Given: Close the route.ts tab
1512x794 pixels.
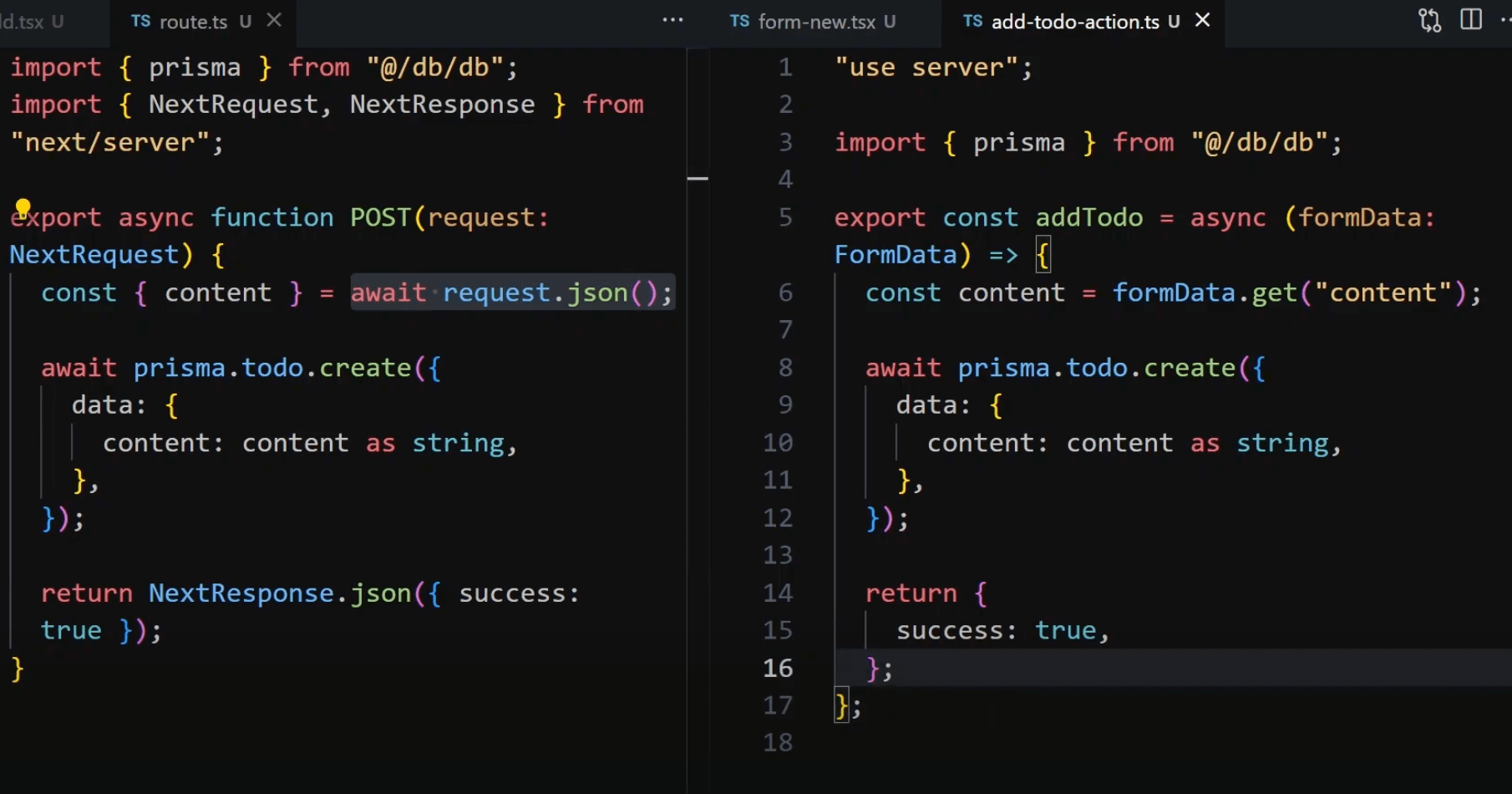Looking at the screenshot, I should [x=274, y=20].
